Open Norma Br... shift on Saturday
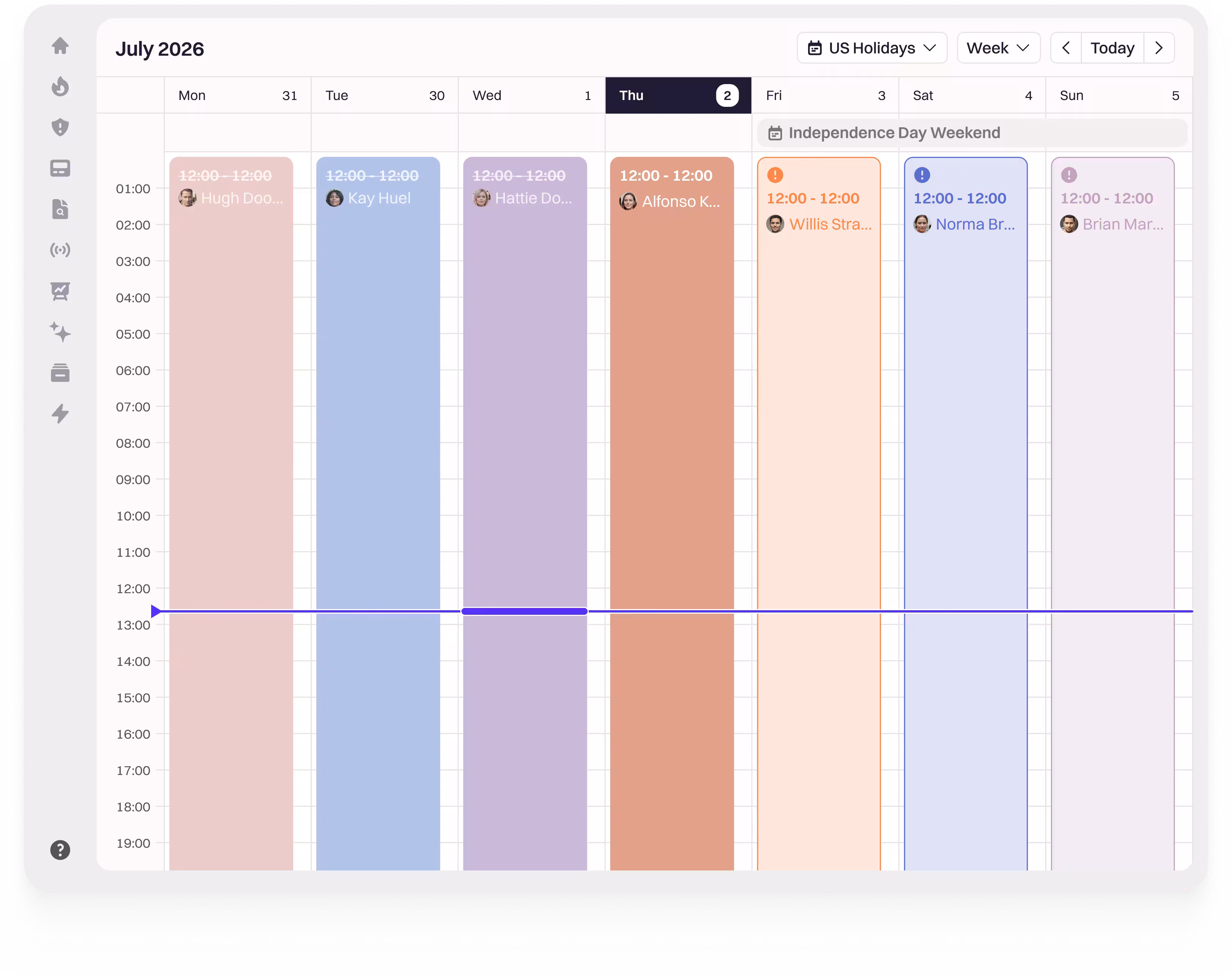 tap(966, 514)
